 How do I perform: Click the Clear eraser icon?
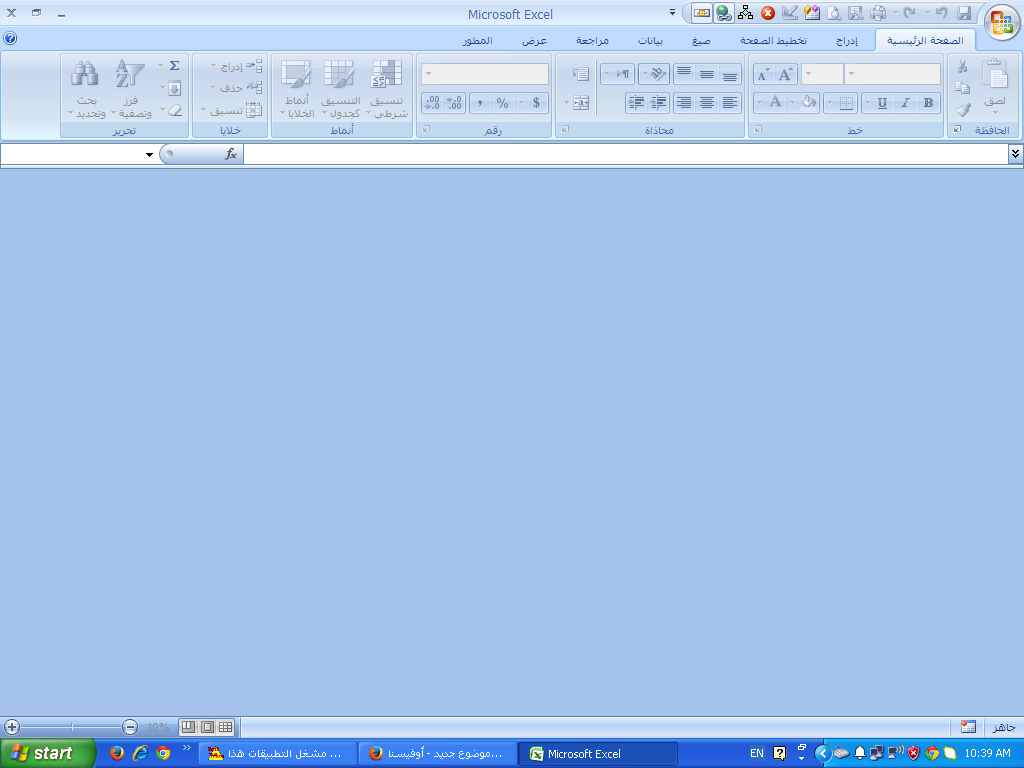click(x=174, y=110)
